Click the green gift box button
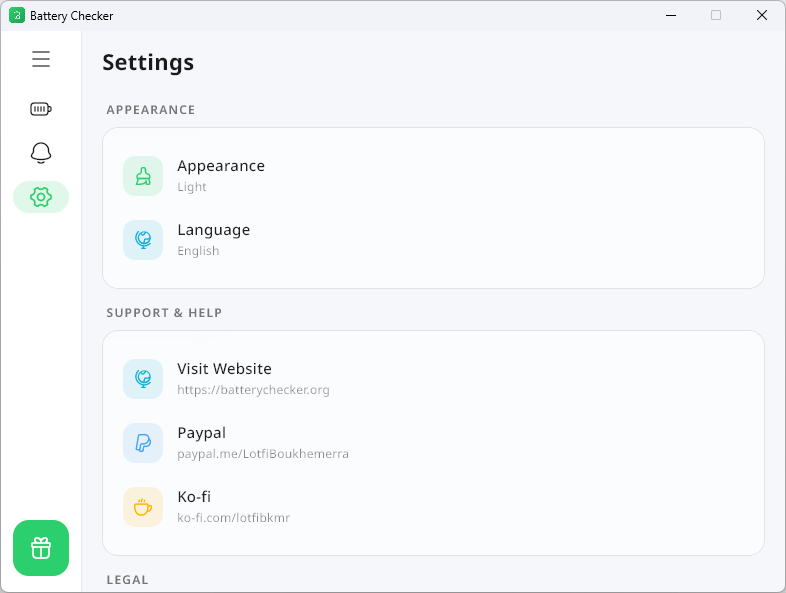 point(41,548)
